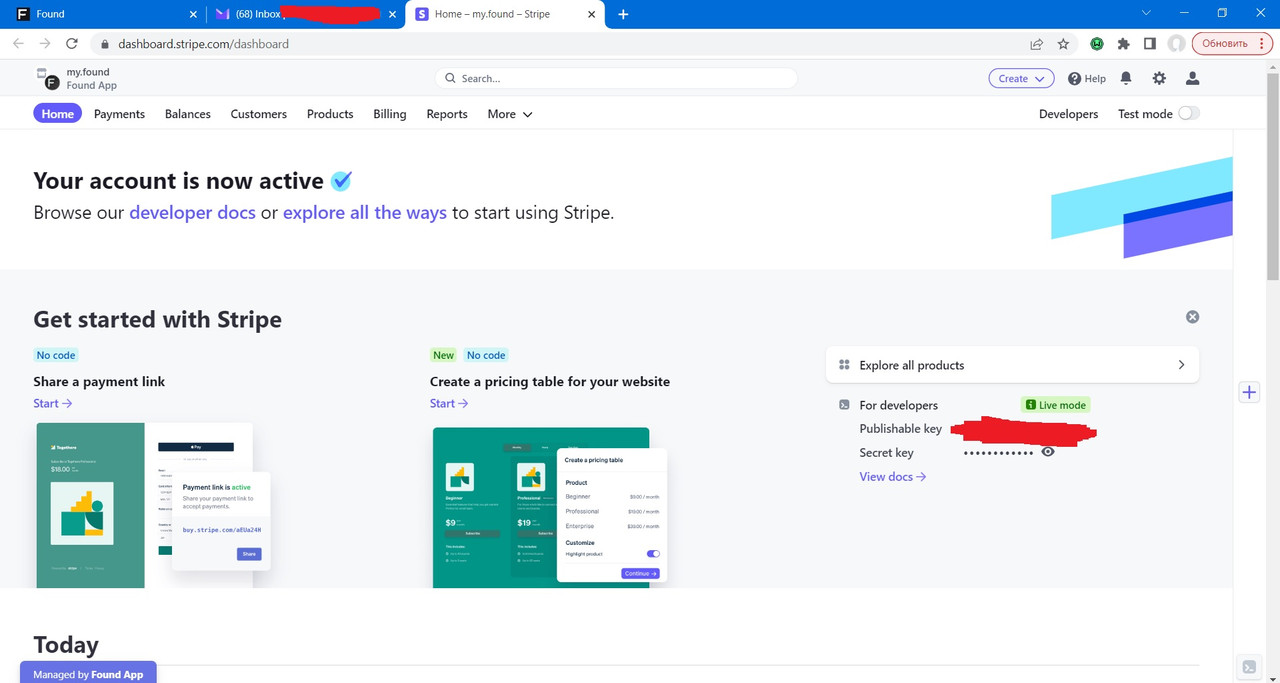Viewport: 1280px width, 683px height.
Task: Close the Found browser tab
Action: coord(193,14)
